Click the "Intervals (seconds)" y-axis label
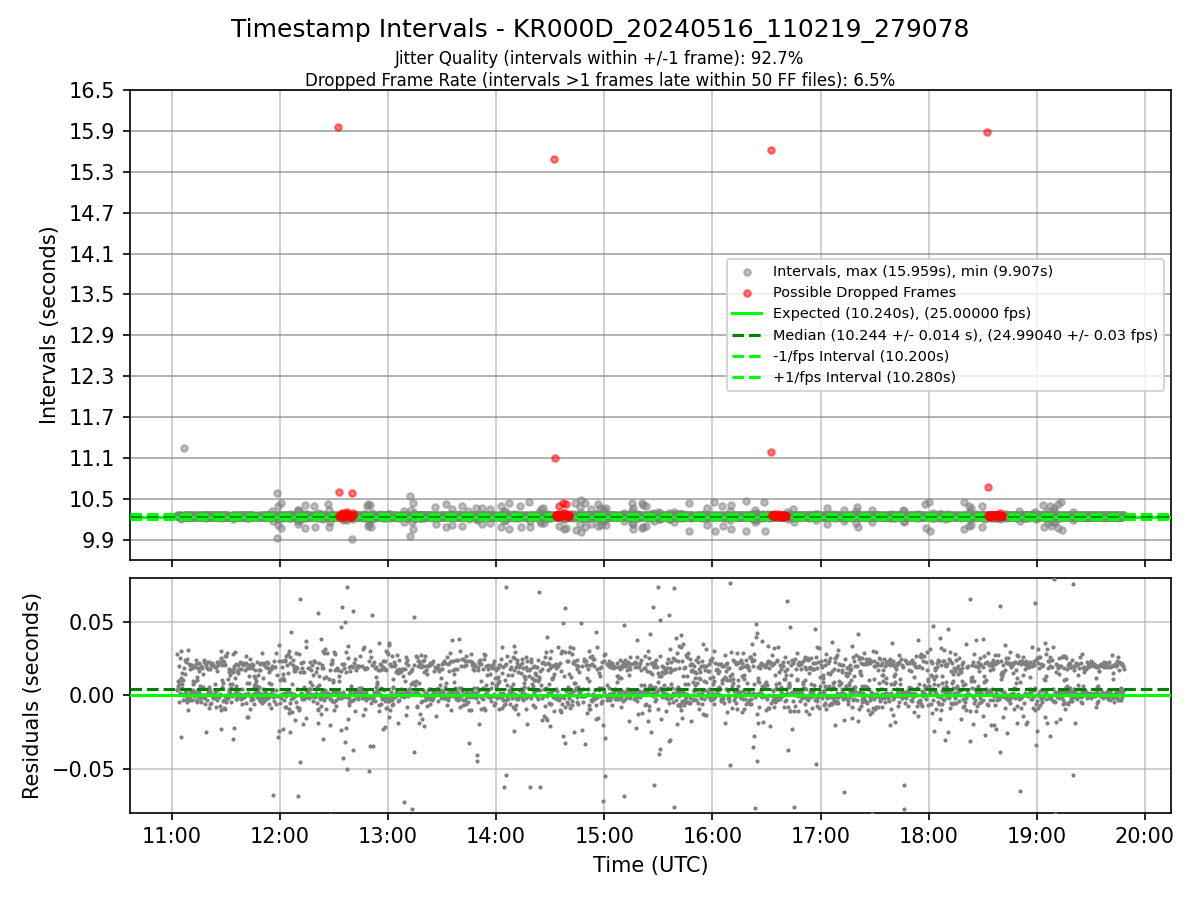Image resolution: width=1200 pixels, height=900 pixels. (49, 325)
